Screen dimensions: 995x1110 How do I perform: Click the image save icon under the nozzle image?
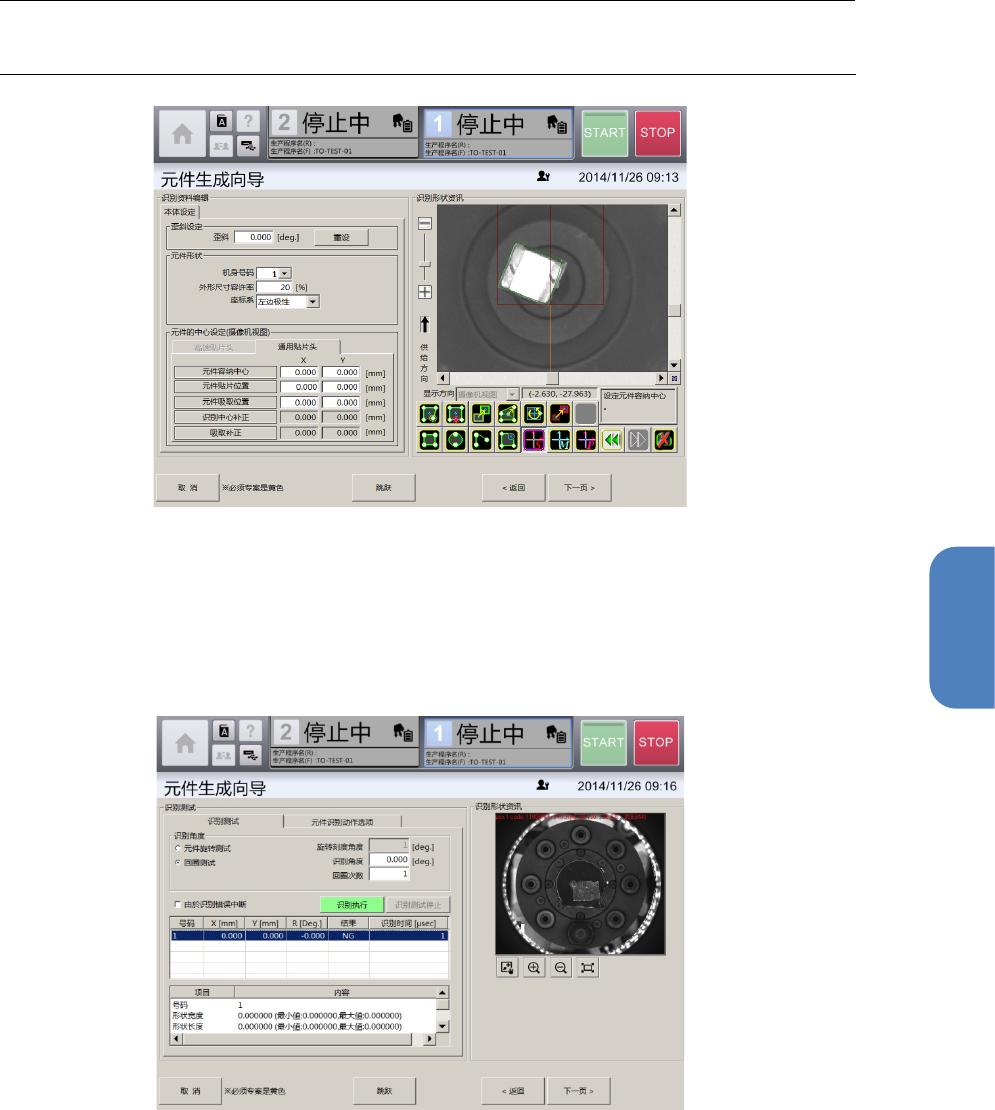coord(507,968)
